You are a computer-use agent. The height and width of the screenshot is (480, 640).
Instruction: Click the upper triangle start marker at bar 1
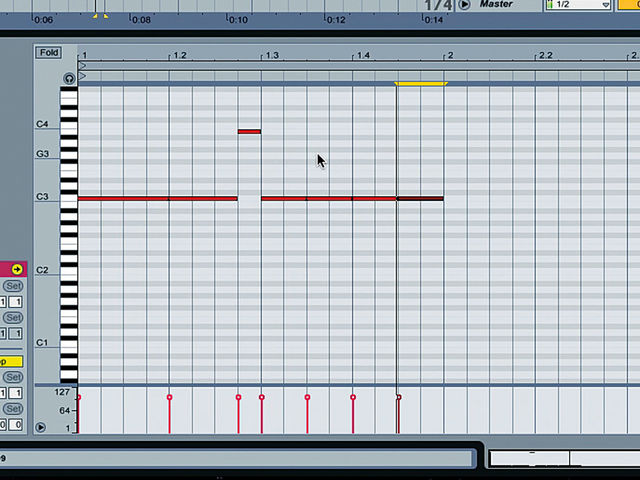pyautogui.click(x=82, y=65)
